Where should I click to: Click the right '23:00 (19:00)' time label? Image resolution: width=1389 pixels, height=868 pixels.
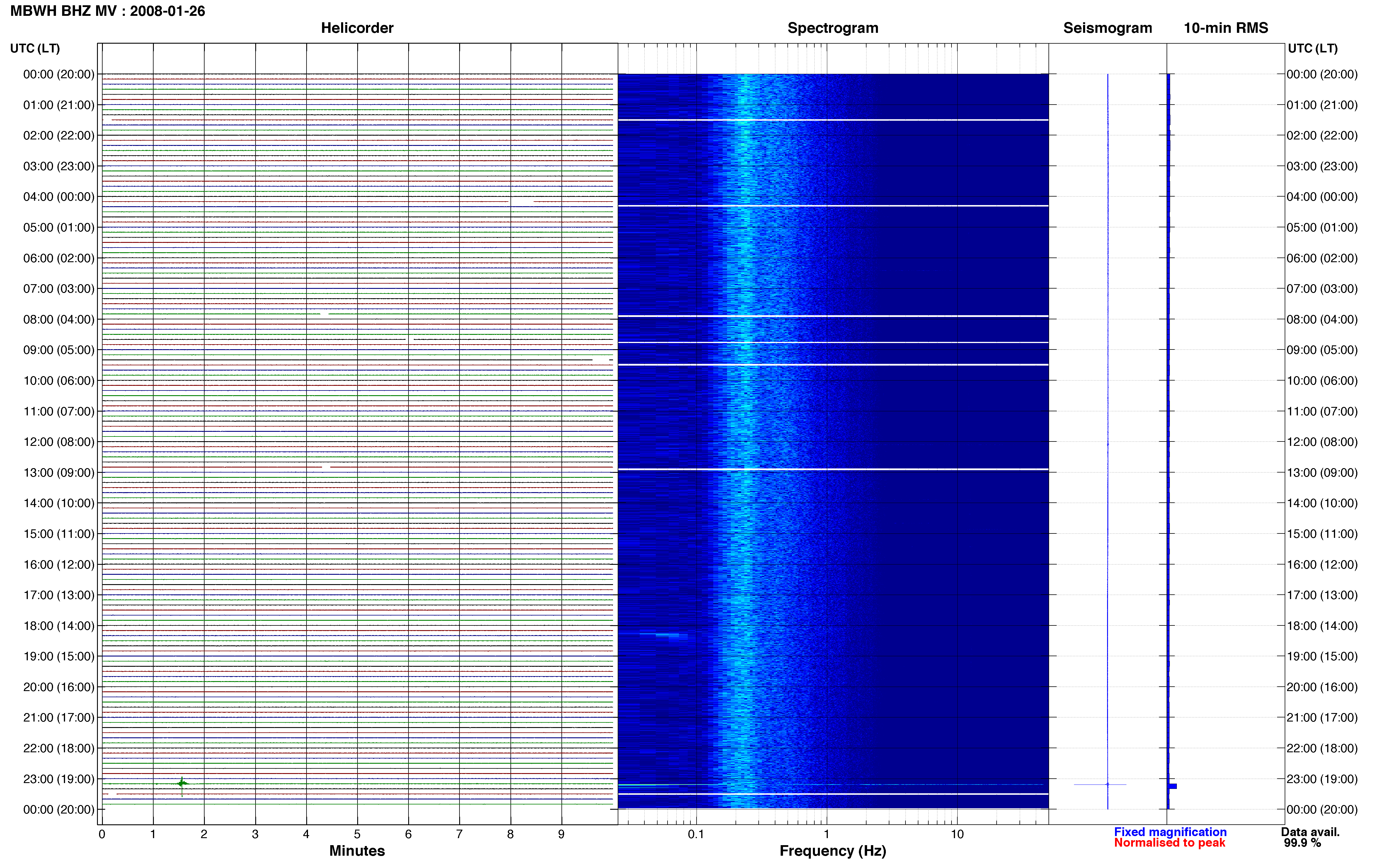1322,779
